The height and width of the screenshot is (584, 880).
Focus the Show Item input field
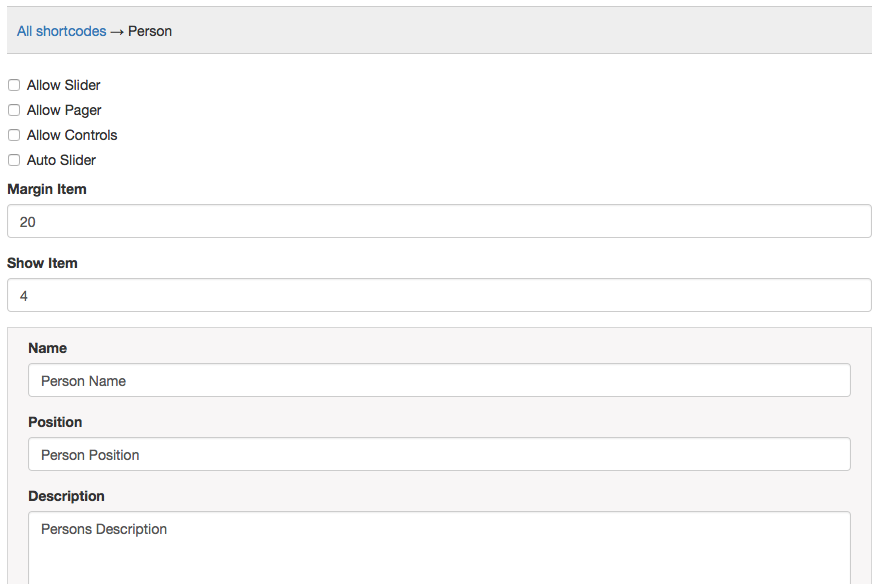pos(439,296)
